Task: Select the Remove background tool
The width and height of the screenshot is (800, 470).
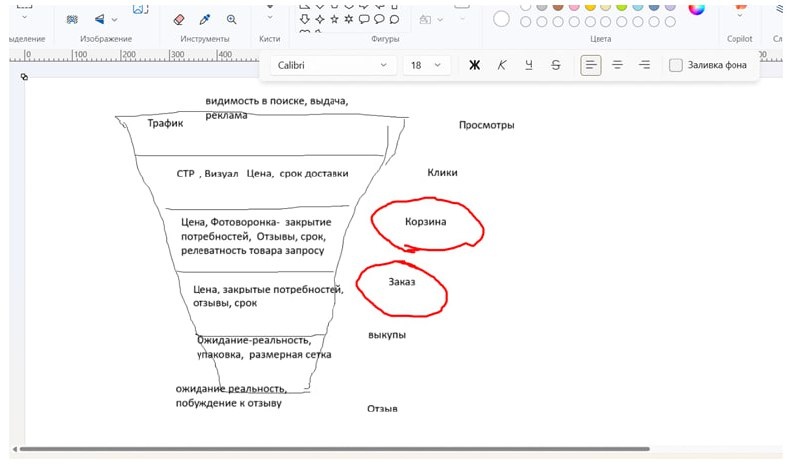Action: [x=72, y=19]
